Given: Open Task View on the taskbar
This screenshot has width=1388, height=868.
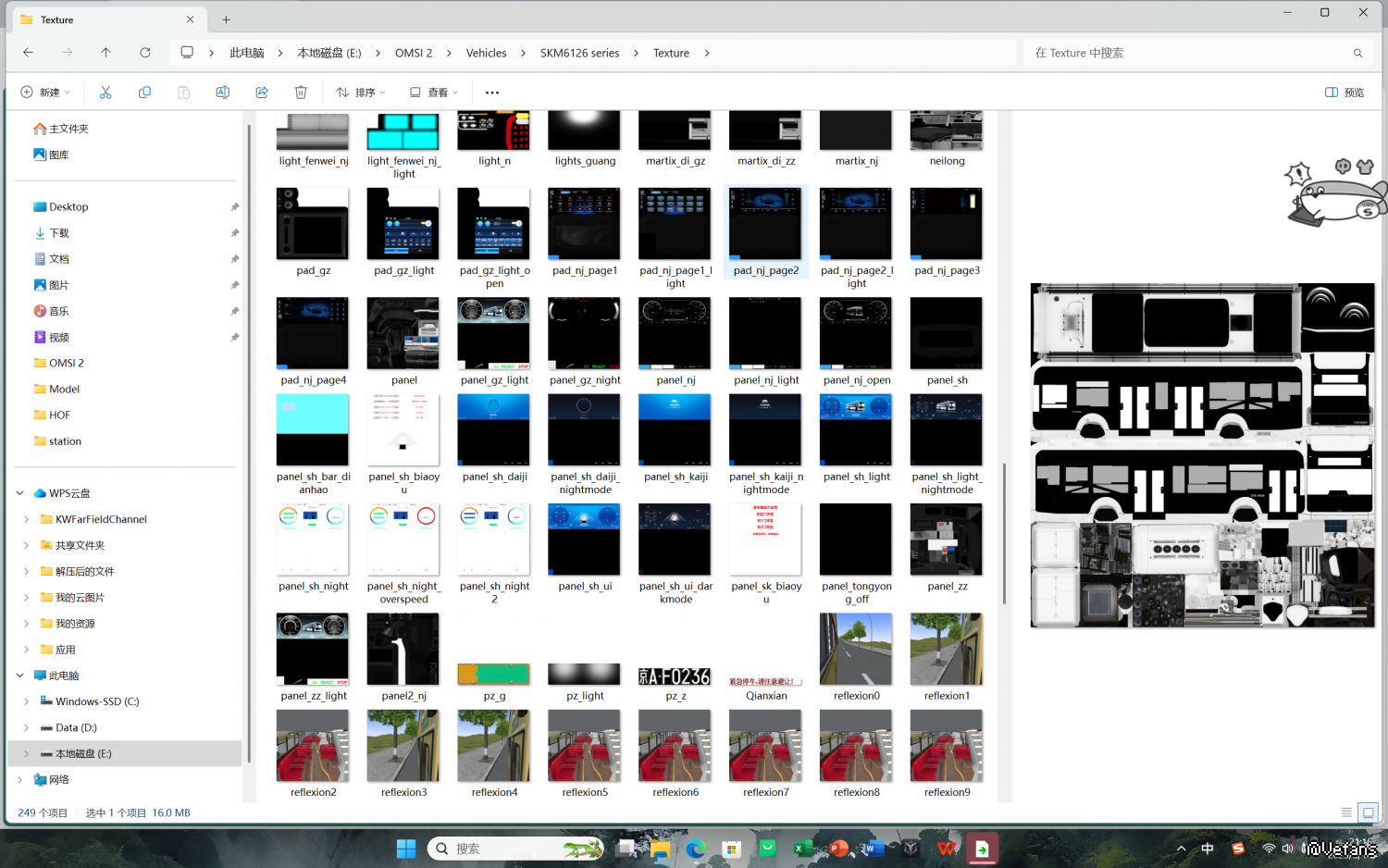Looking at the screenshot, I should pyautogui.click(x=626, y=849).
